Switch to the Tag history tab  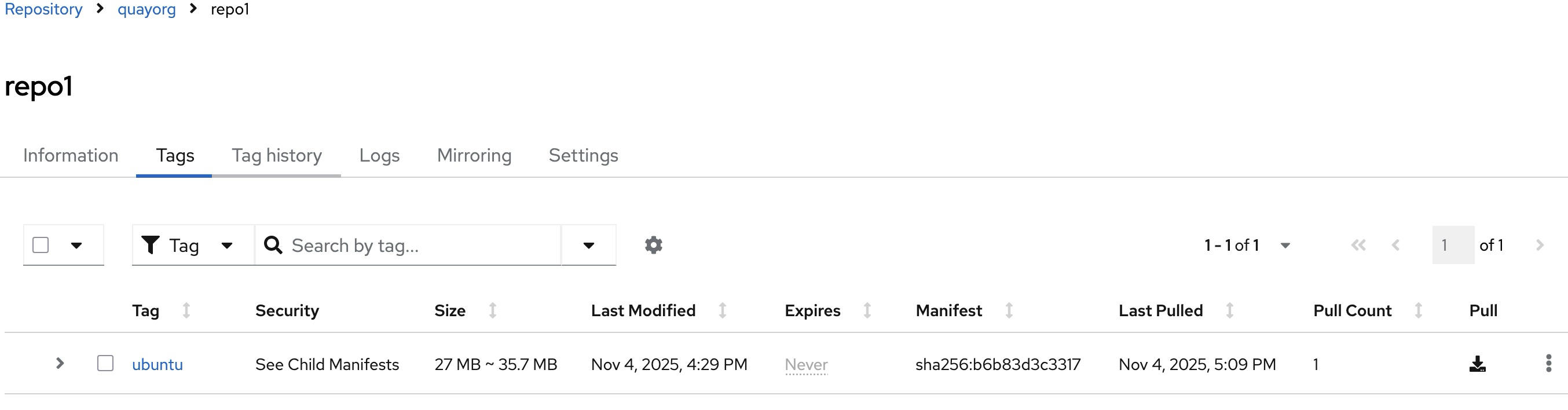[x=276, y=155]
